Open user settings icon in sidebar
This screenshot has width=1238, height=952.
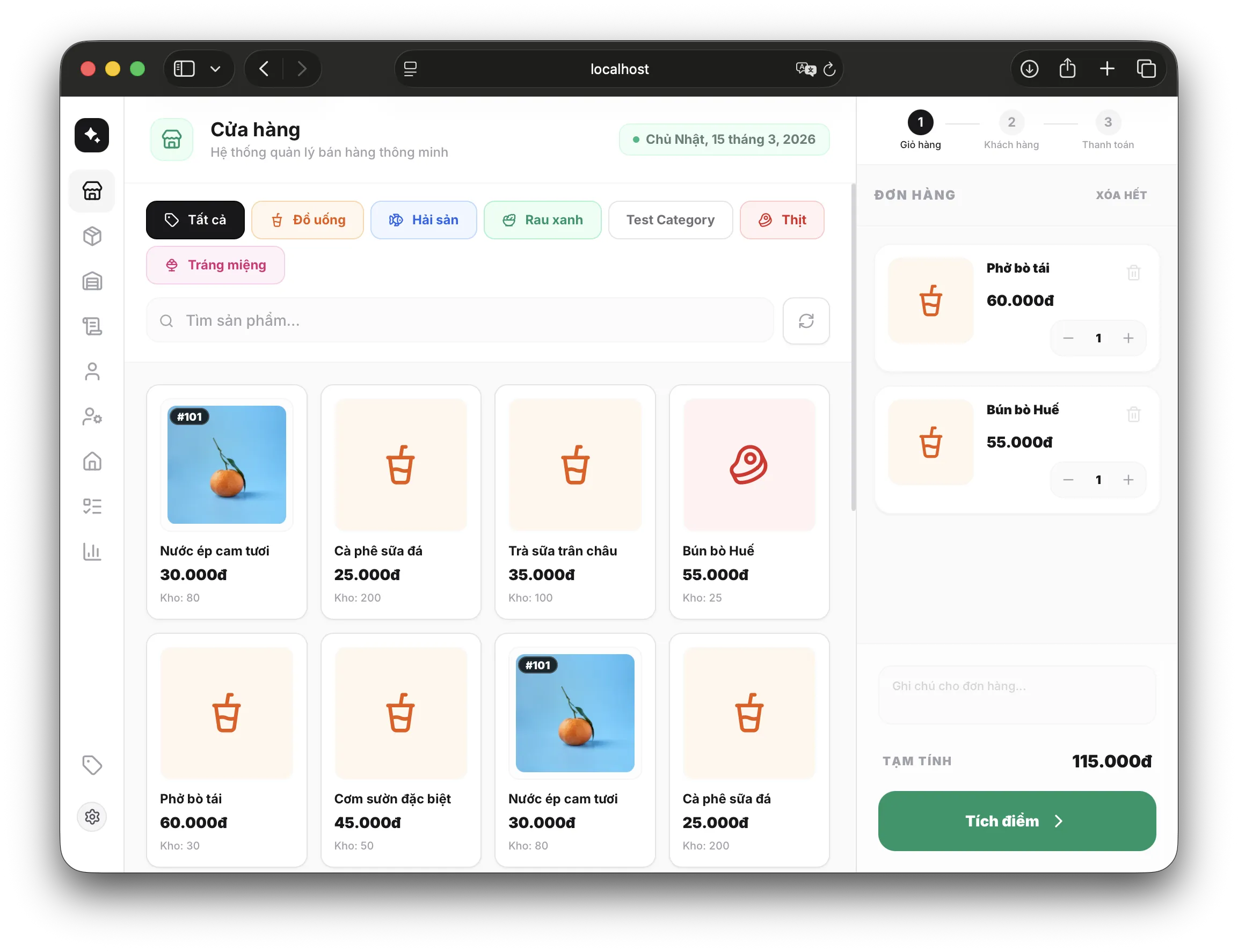pos(92,416)
